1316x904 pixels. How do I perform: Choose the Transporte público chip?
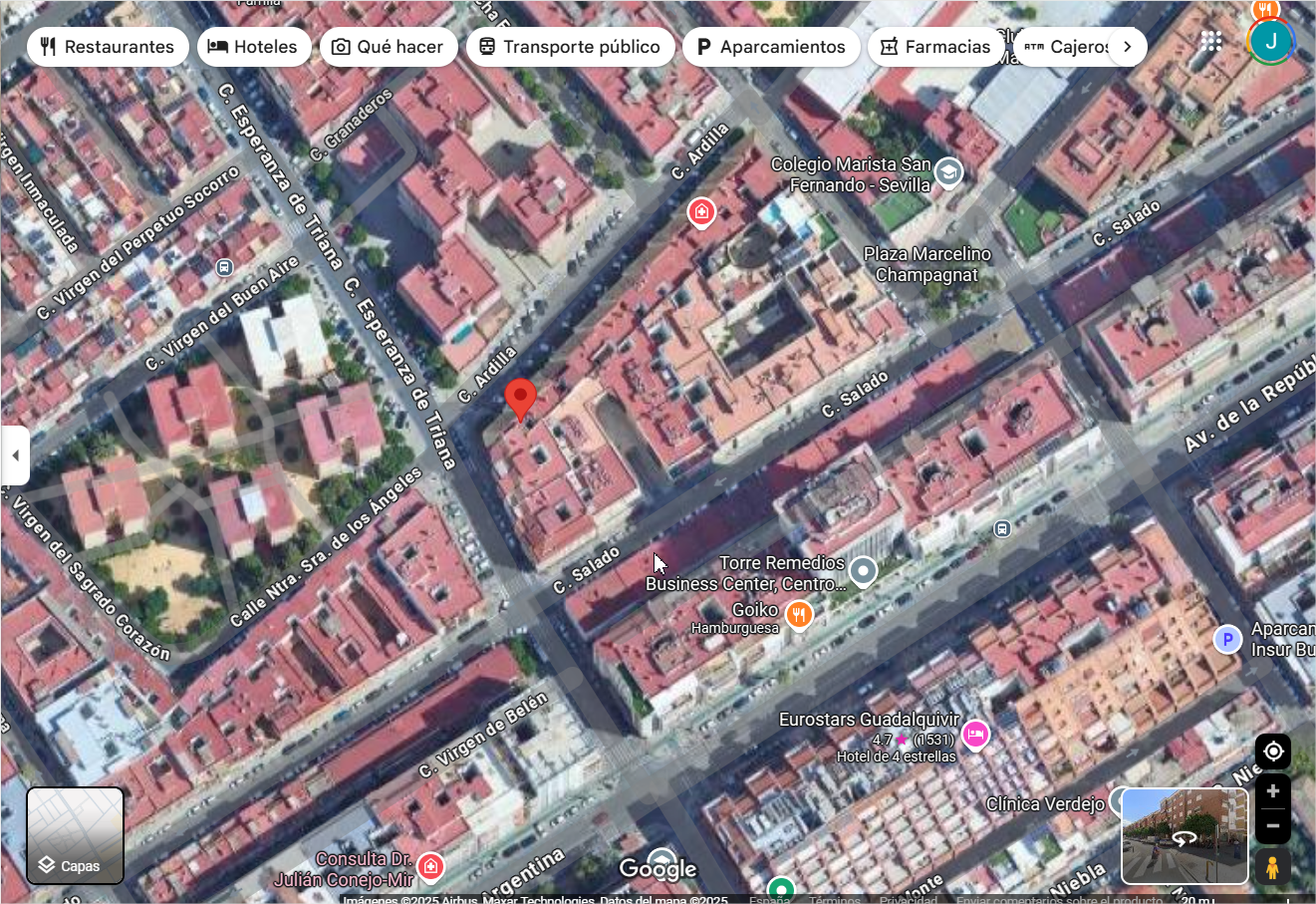(x=570, y=47)
